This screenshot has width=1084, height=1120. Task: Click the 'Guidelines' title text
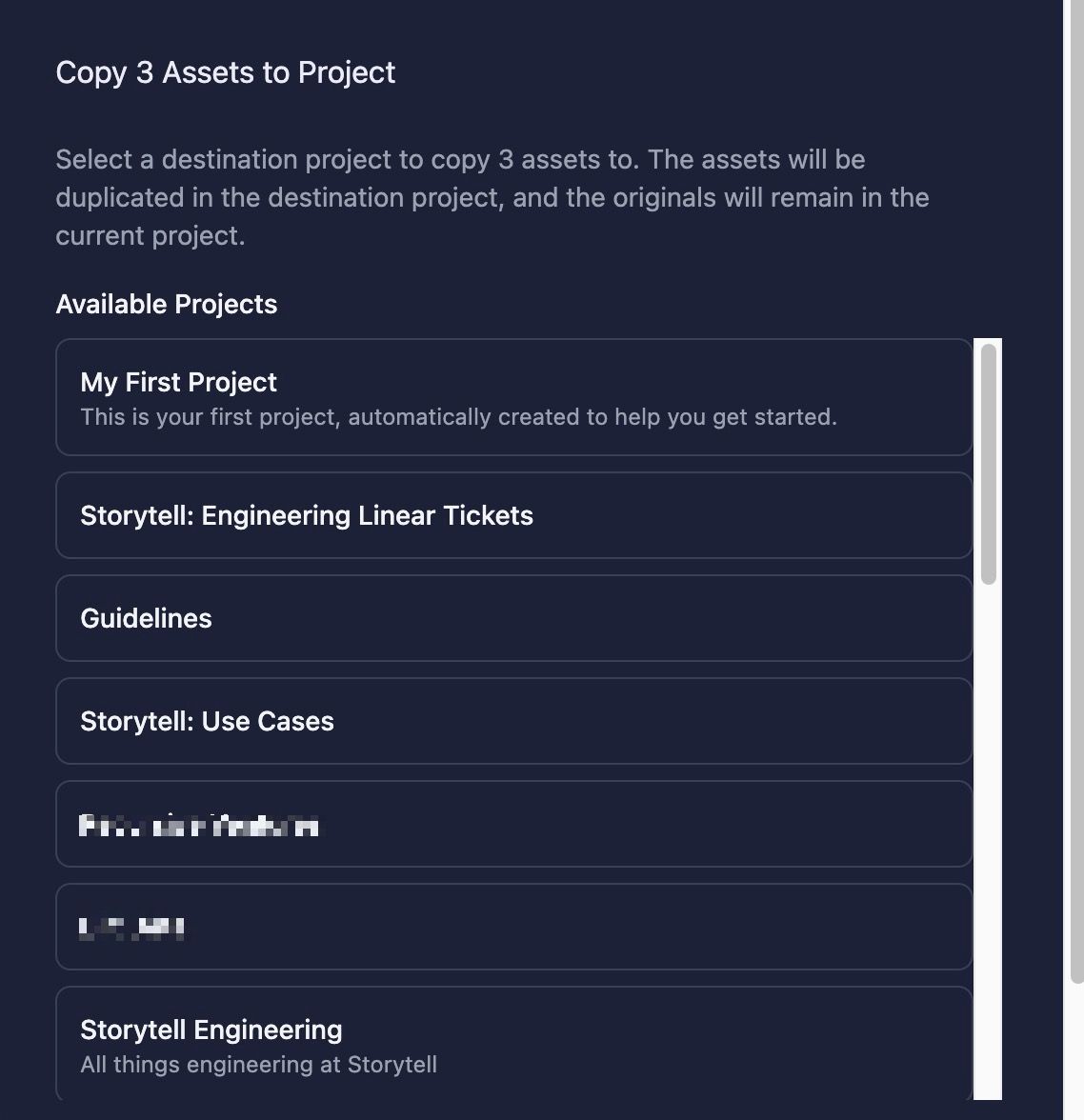(x=147, y=619)
